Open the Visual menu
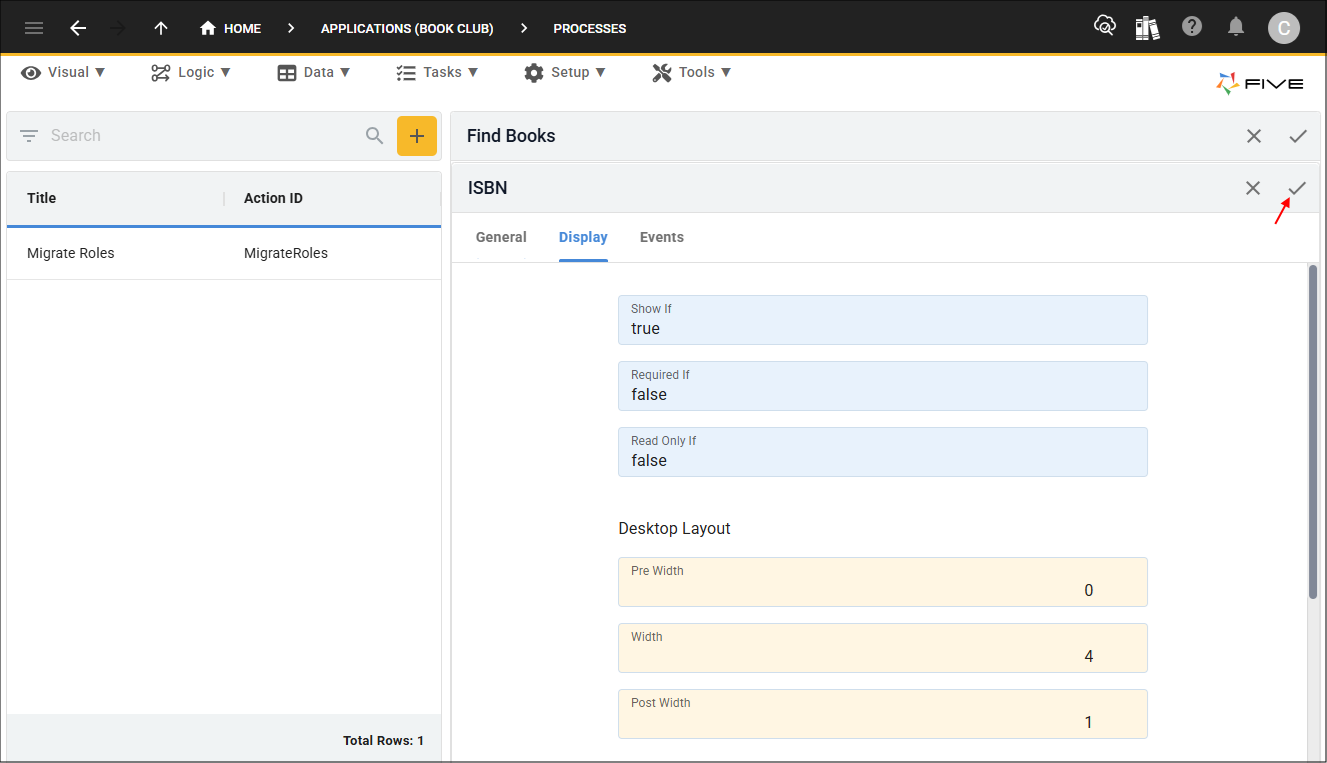The height and width of the screenshot is (763, 1327). pyautogui.click(x=63, y=72)
